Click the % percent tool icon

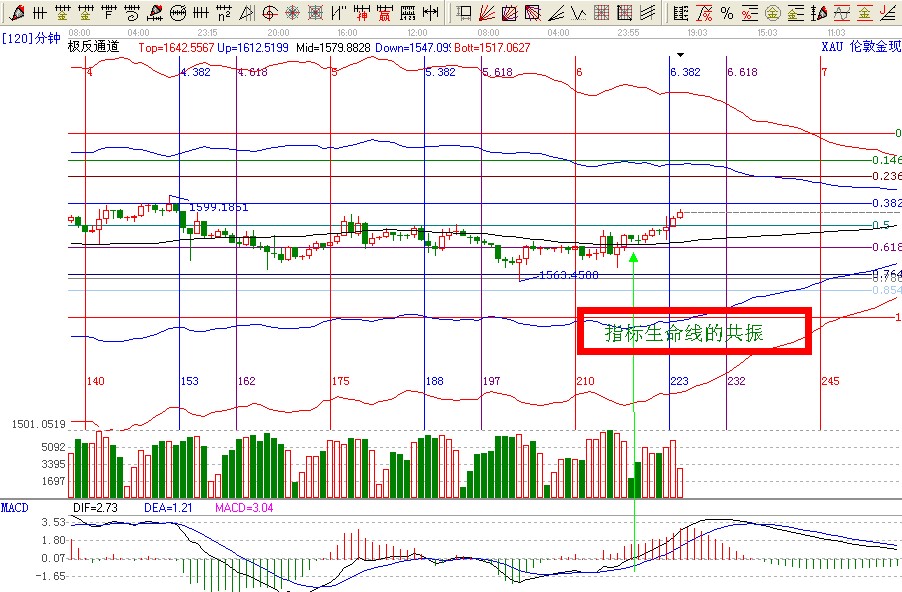click(x=727, y=13)
